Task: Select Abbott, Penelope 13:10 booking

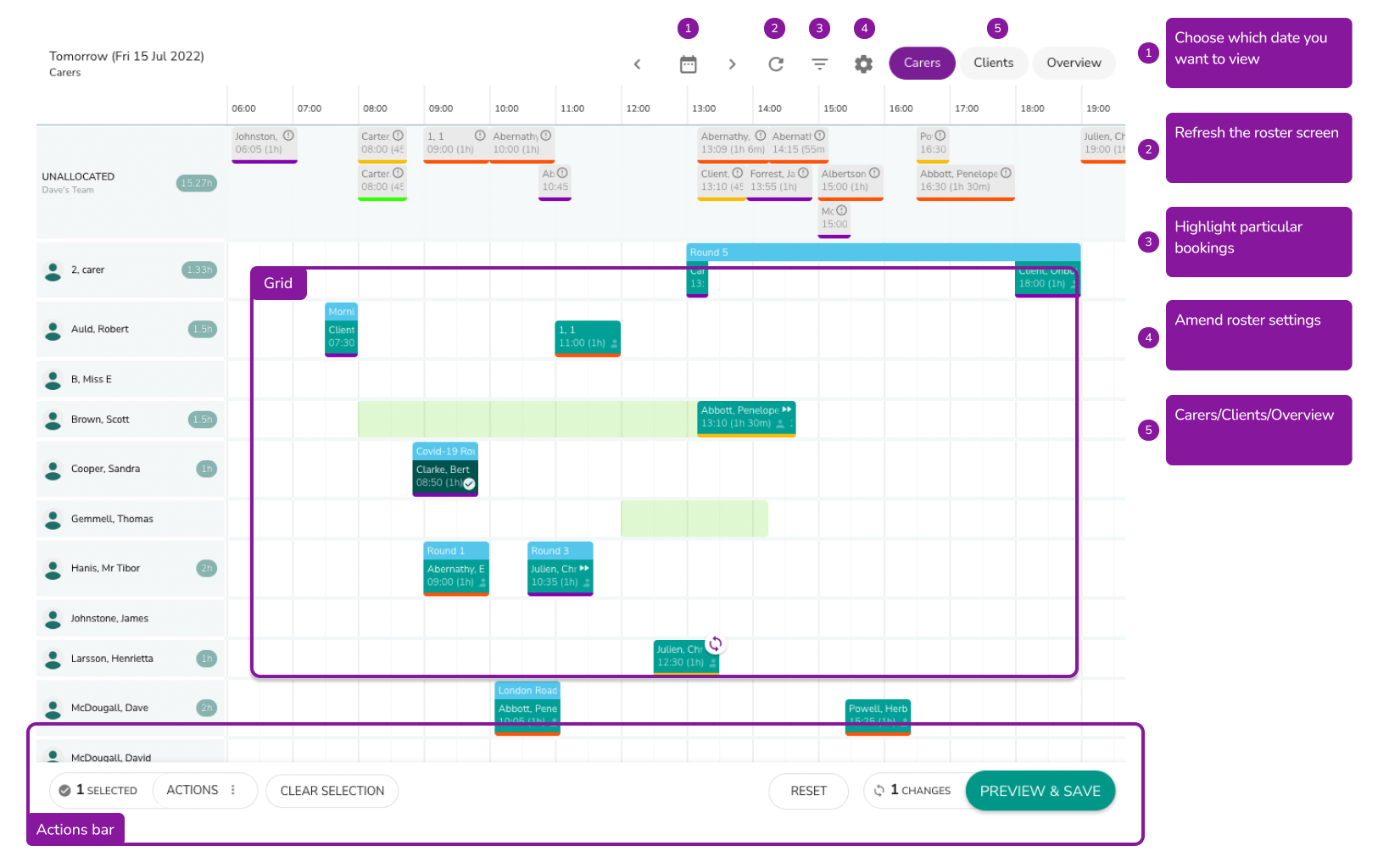Action: tap(746, 418)
